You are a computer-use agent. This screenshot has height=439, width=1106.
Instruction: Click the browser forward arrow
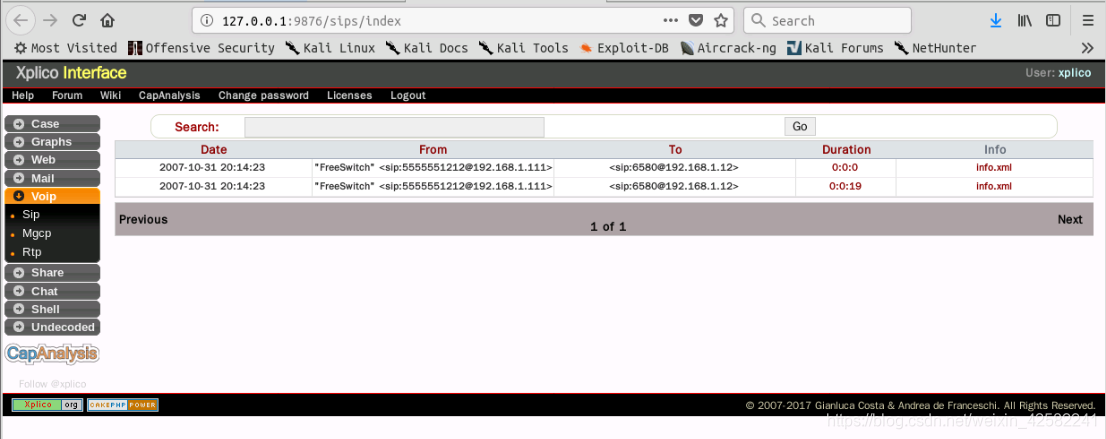coord(50,20)
